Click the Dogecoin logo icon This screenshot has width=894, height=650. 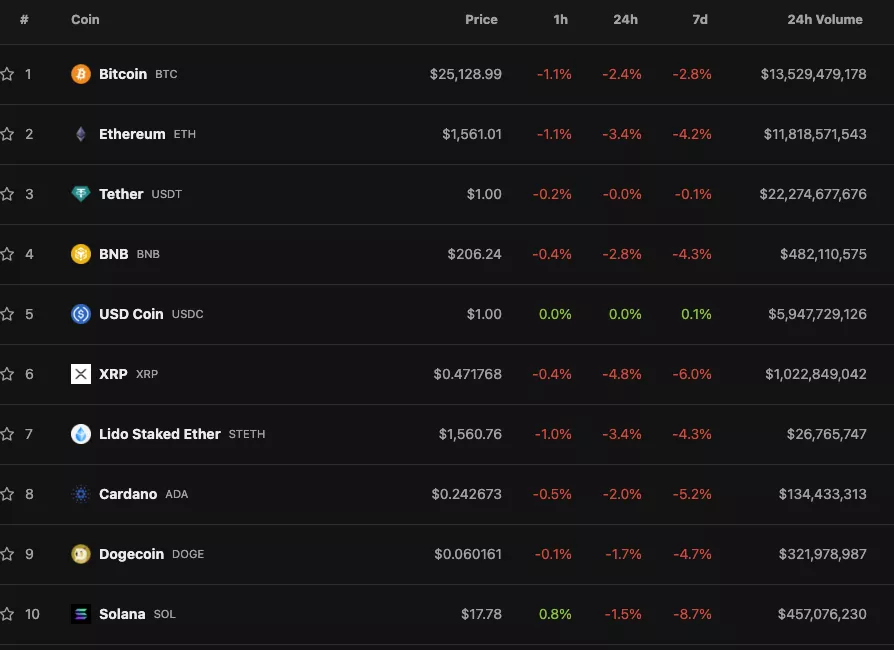tap(81, 554)
